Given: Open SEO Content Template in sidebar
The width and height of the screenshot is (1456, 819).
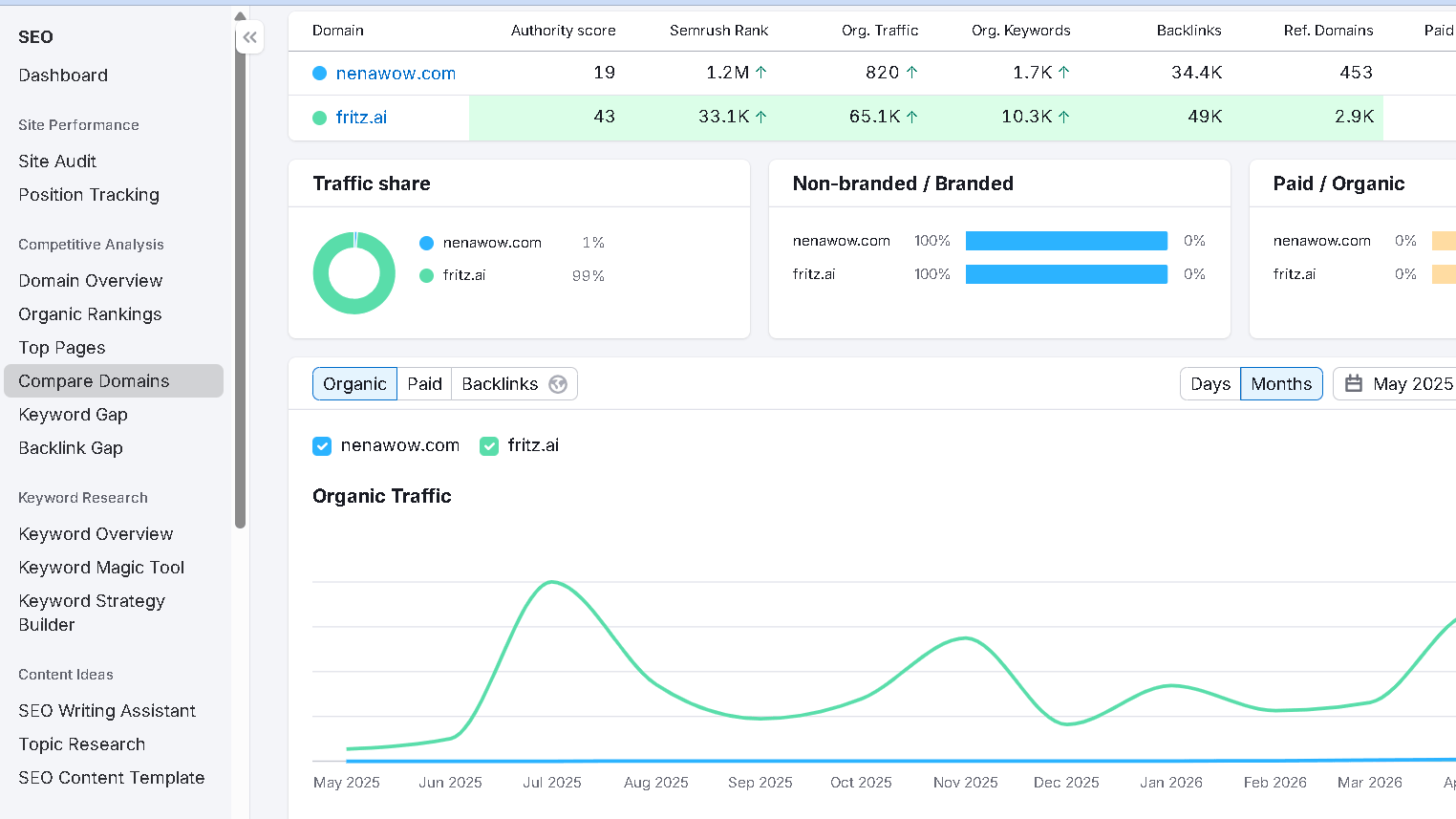Looking at the screenshot, I should 112,778.
